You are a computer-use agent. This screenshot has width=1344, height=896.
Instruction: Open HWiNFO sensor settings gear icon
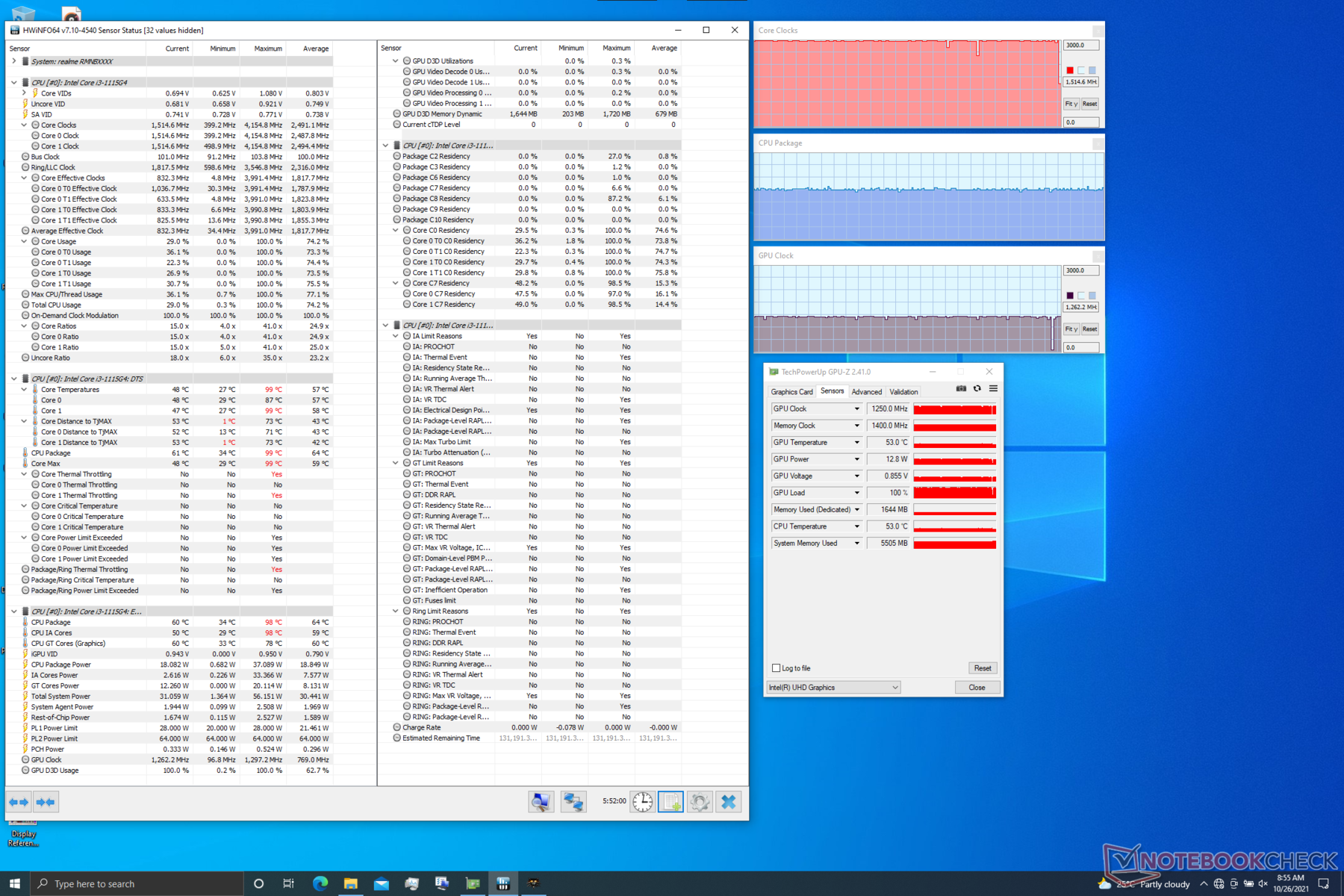(x=700, y=802)
